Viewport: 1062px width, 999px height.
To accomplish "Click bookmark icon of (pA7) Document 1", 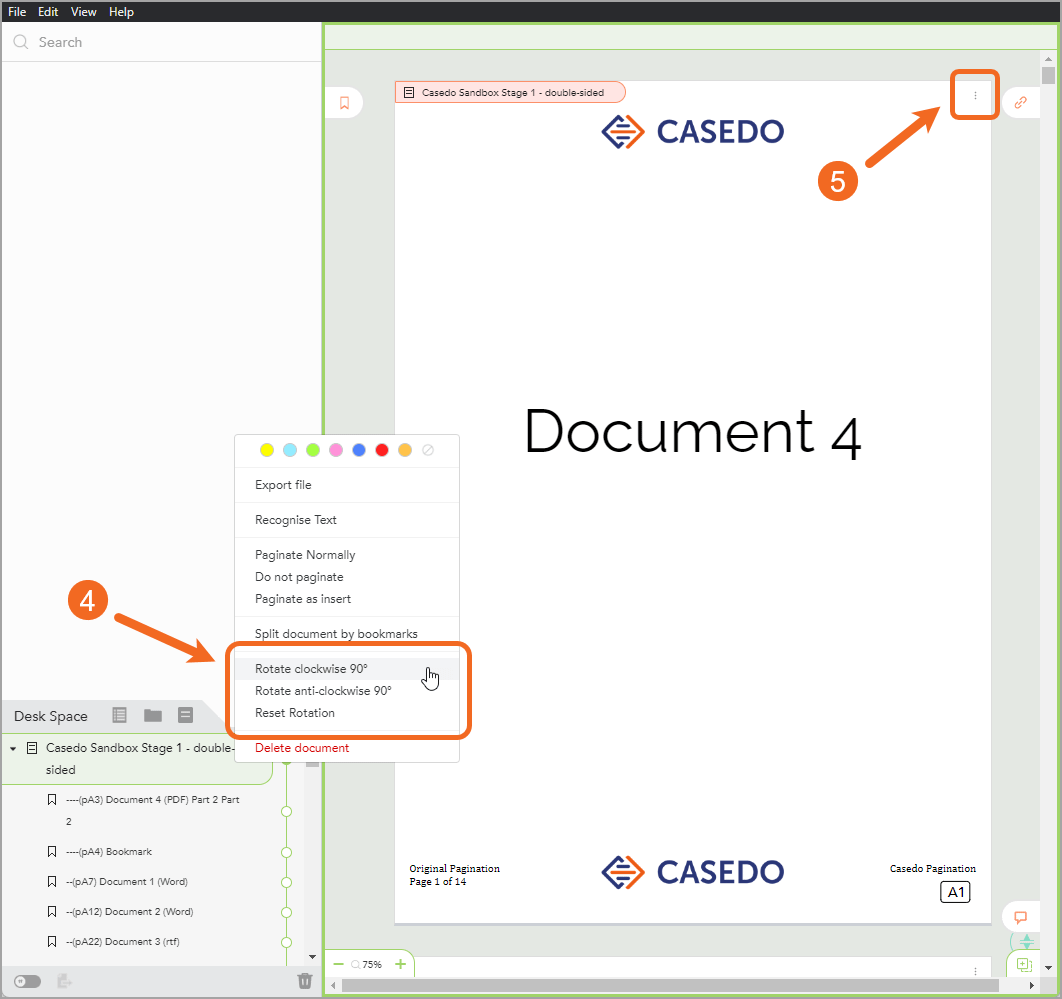I will click(51, 882).
